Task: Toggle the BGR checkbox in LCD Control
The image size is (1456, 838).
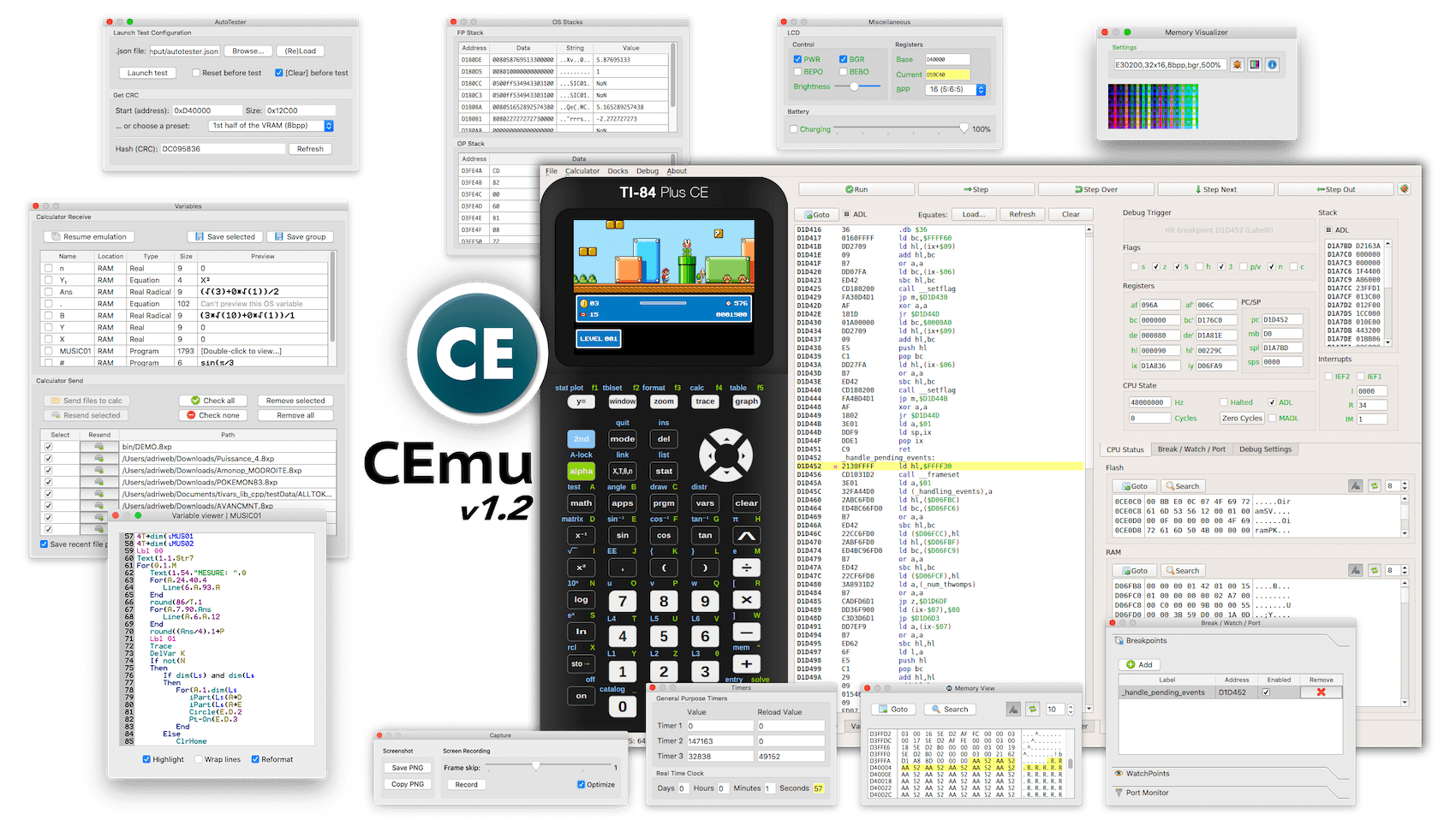Action: pos(843,60)
